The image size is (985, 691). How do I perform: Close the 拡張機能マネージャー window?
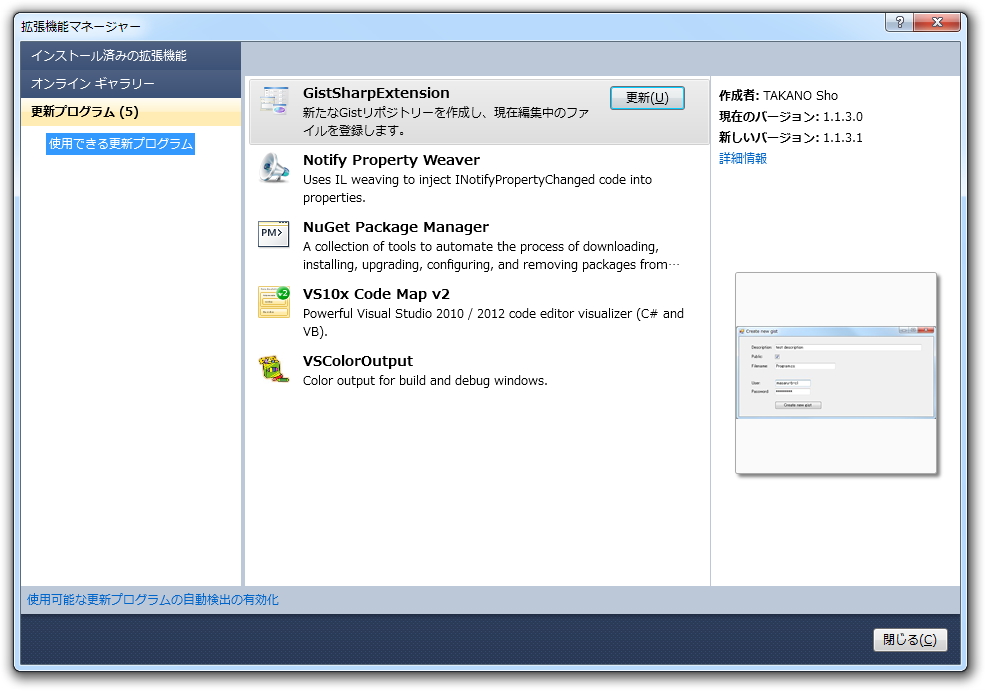pyautogui.click(x=937, y=23)
